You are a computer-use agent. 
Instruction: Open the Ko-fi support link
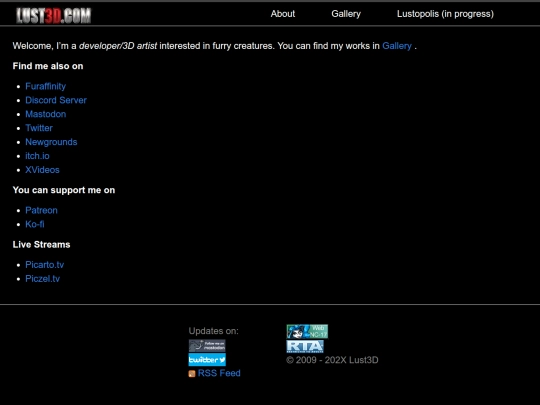35,224
